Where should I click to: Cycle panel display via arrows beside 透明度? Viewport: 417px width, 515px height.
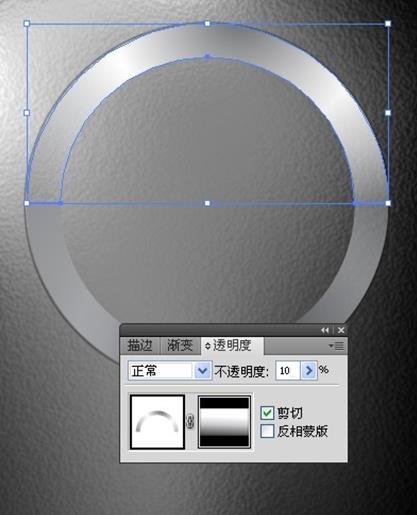coord(208,346)
